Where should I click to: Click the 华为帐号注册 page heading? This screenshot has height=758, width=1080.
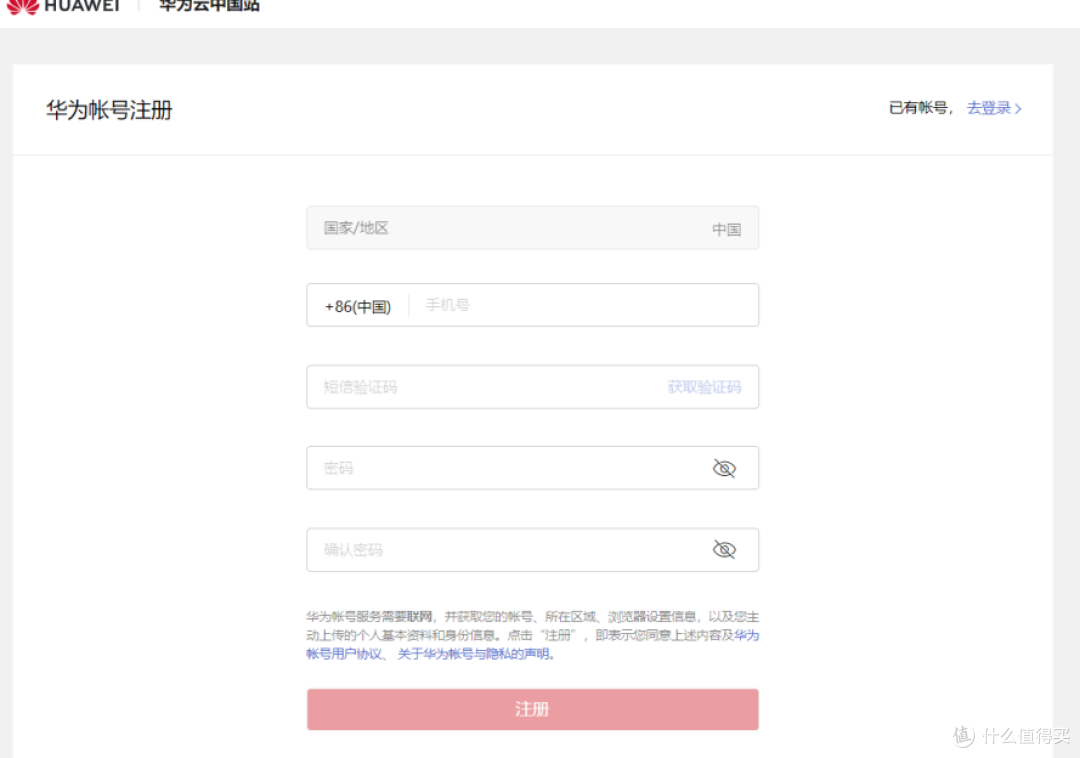(109, 110)
